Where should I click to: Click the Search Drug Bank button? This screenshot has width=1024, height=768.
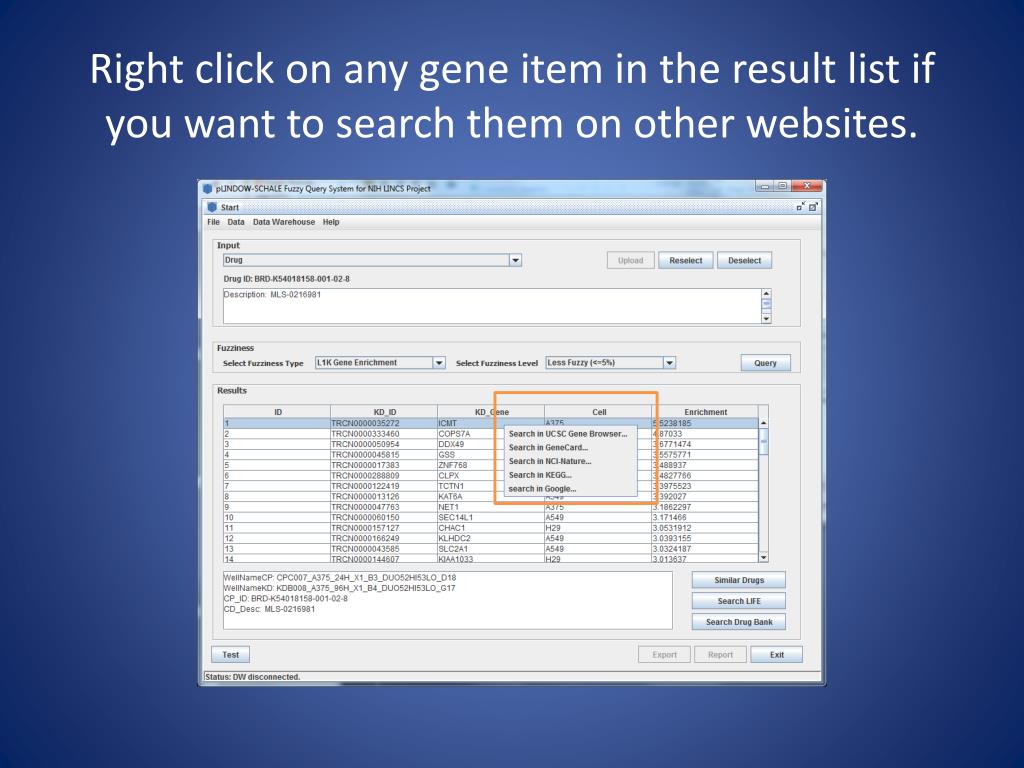[739, 622]
